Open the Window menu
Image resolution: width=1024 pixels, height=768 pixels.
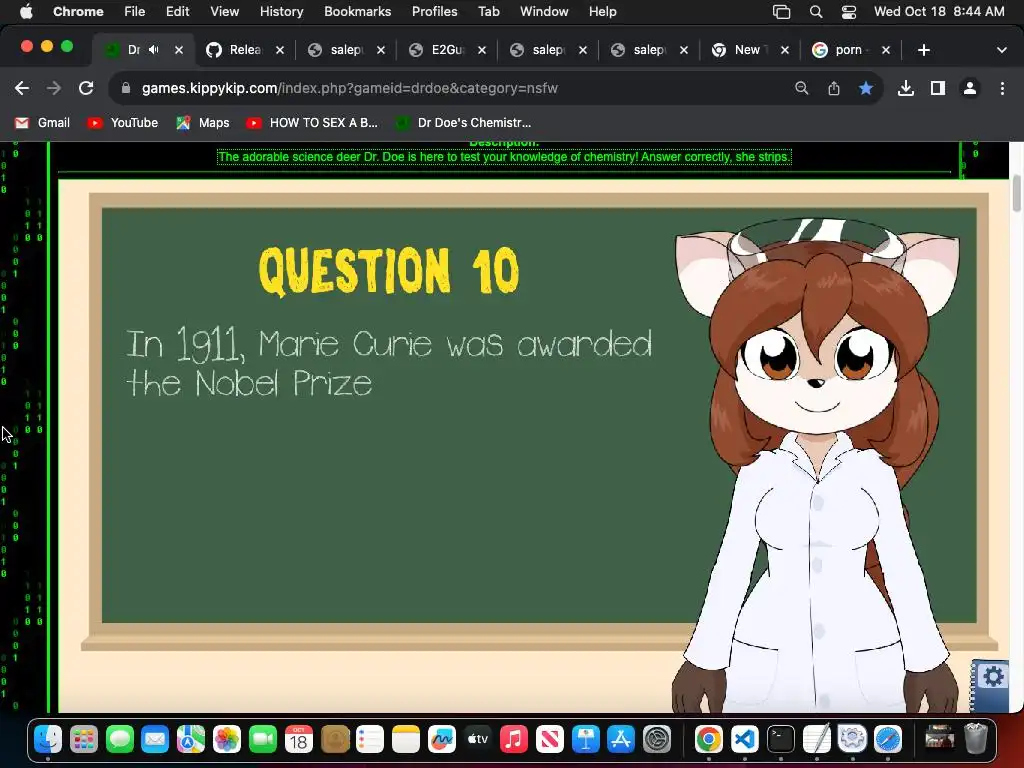click(x=544, y=12)
